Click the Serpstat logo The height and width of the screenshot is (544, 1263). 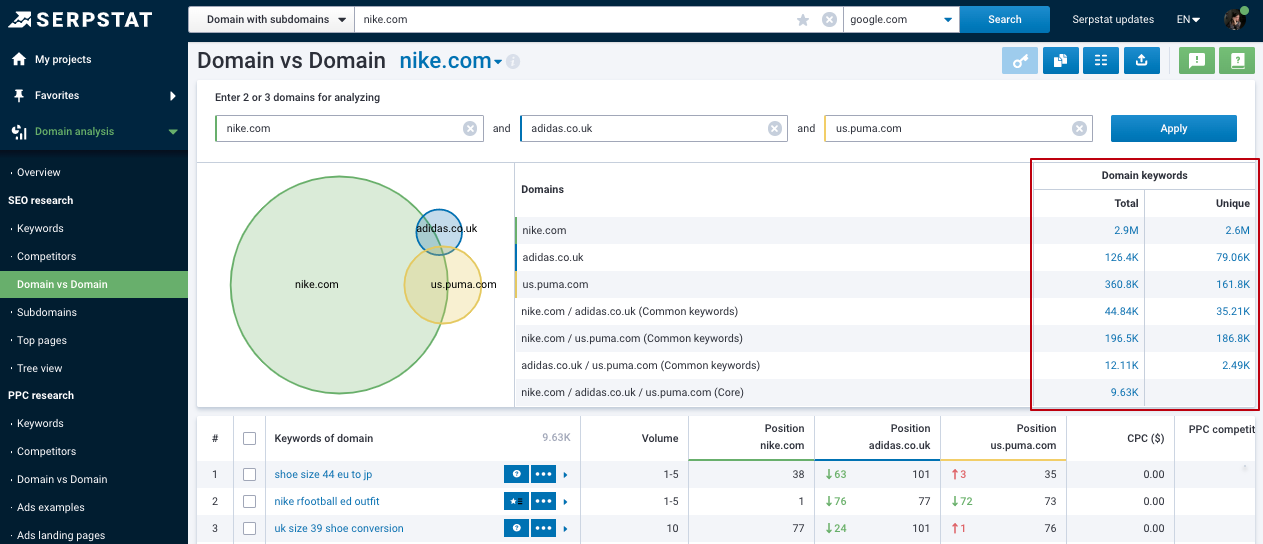coord(82,19)
